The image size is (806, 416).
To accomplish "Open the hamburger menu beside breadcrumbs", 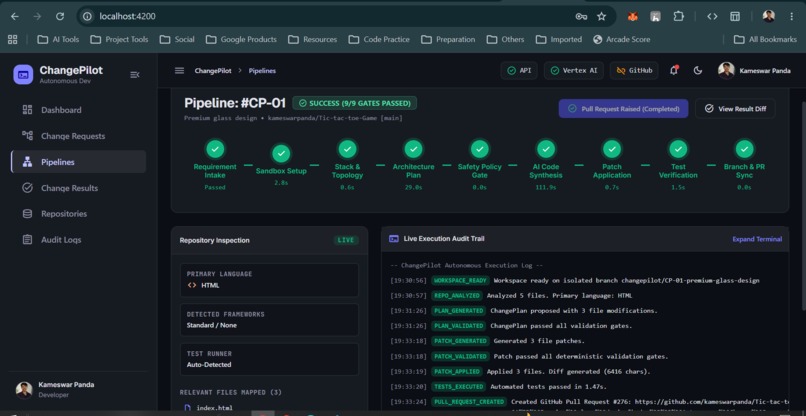I will pos(179,70).
